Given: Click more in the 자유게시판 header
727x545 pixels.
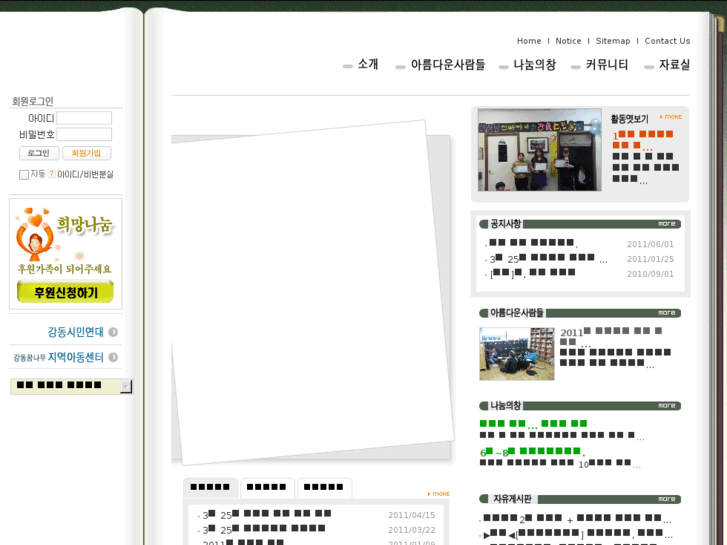Looking at the screenshot, I should click(x=667, y=499).
